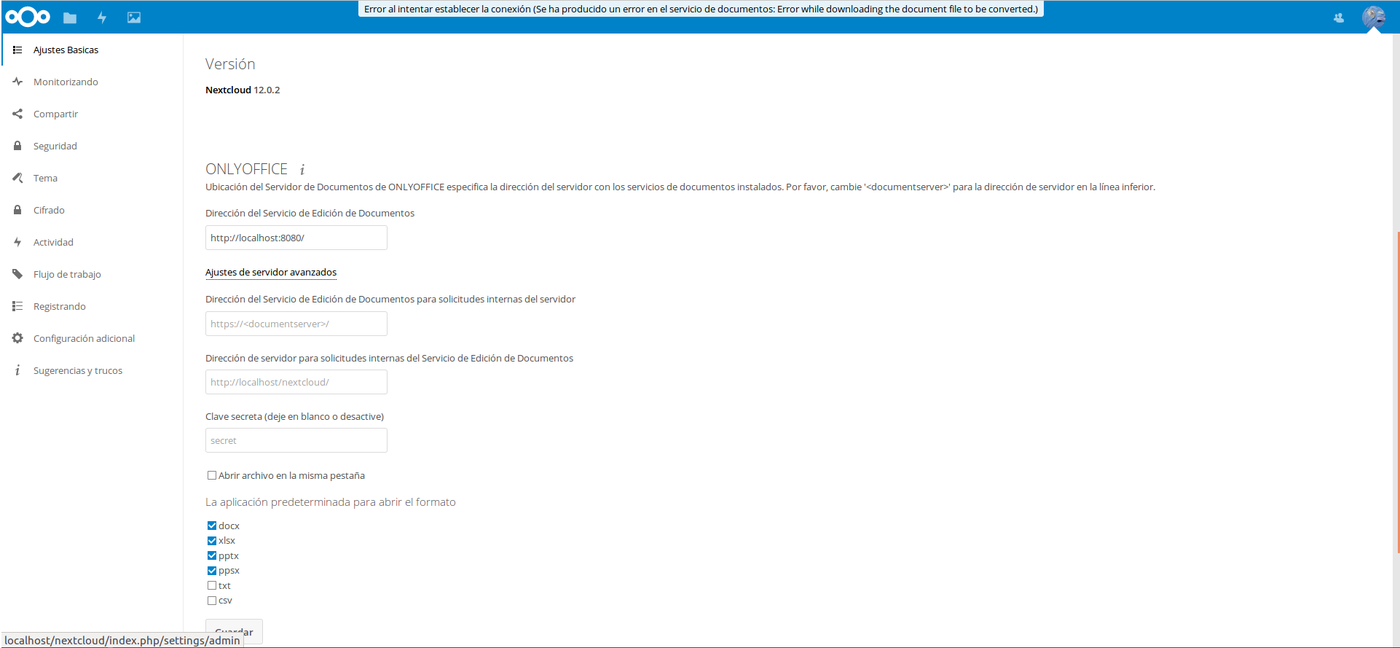The height and width of the screenshot is (648, 1400).
Task: Open the Contacts menu icon in header
Action: click(1339, 18)
